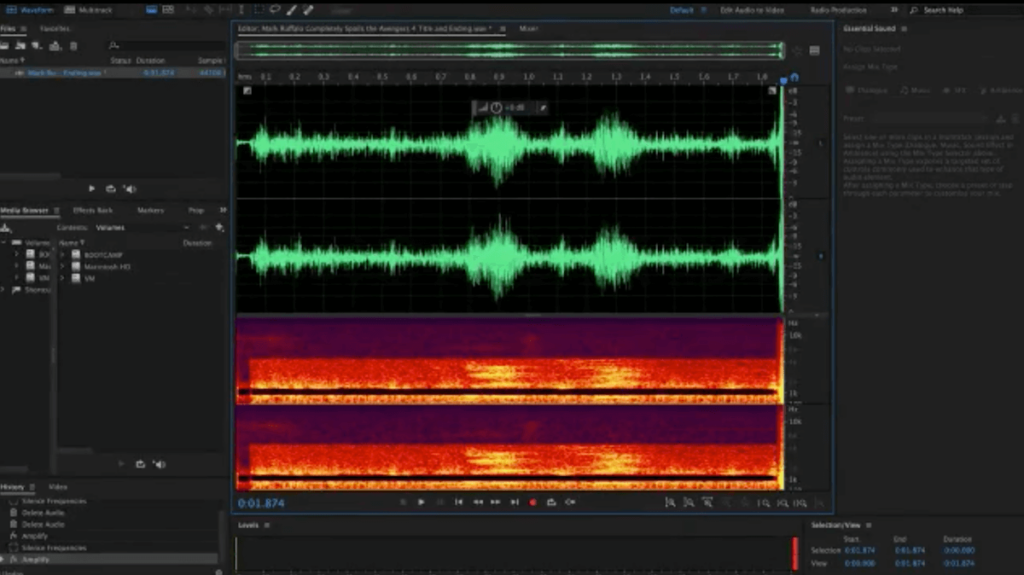Click the Selection Start time value
Screen dimensions: 1024x575
pyautogui.click(x=859, y=551)
